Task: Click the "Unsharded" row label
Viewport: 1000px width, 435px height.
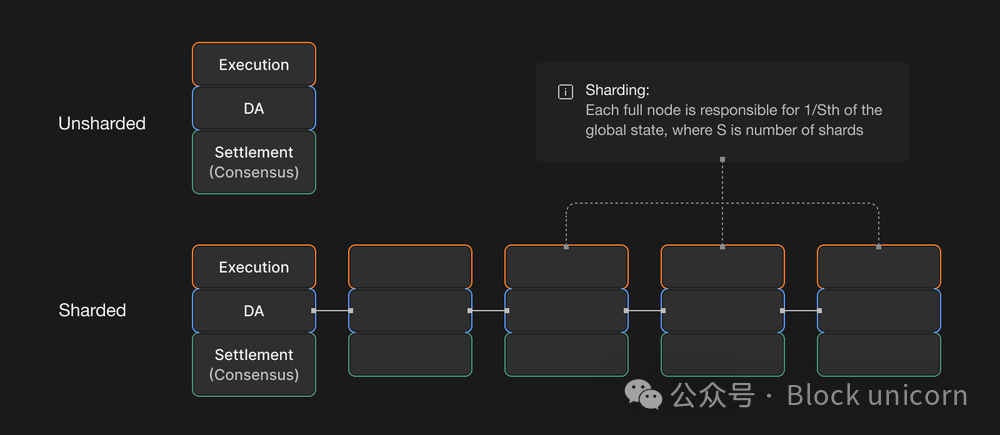Action: pos(102,123)
